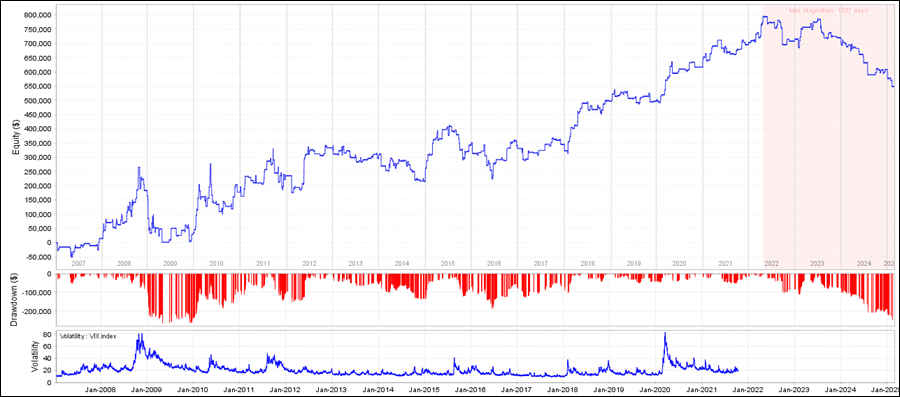
Task: Click the 250,000 equity axis value
Action: pyautogui.click(x=37, y=172)
